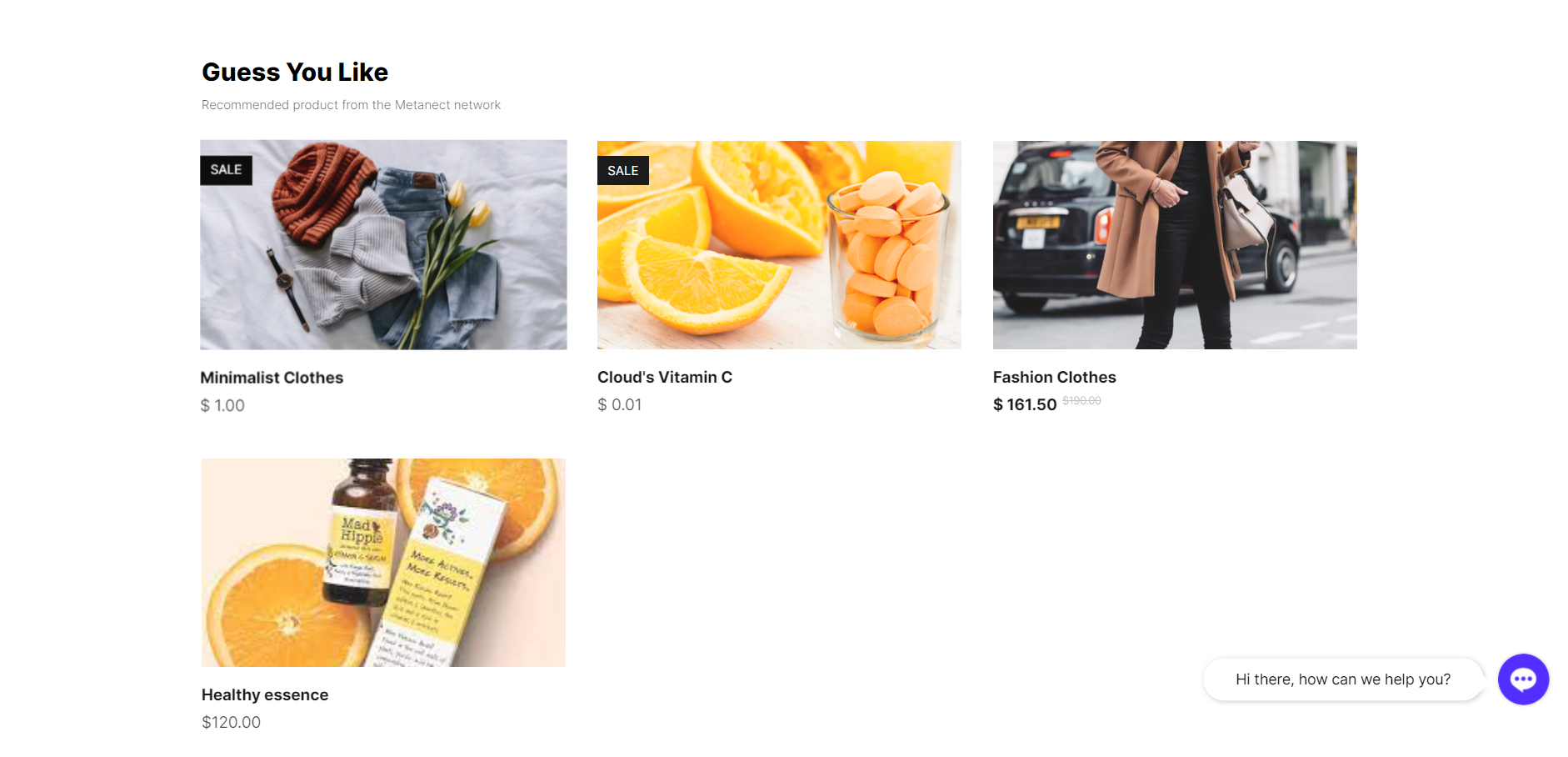The height and width of the screenshot is (757, 1568).
Task: Click the Minimalist Clothes title link
Action: coord(272,378)
